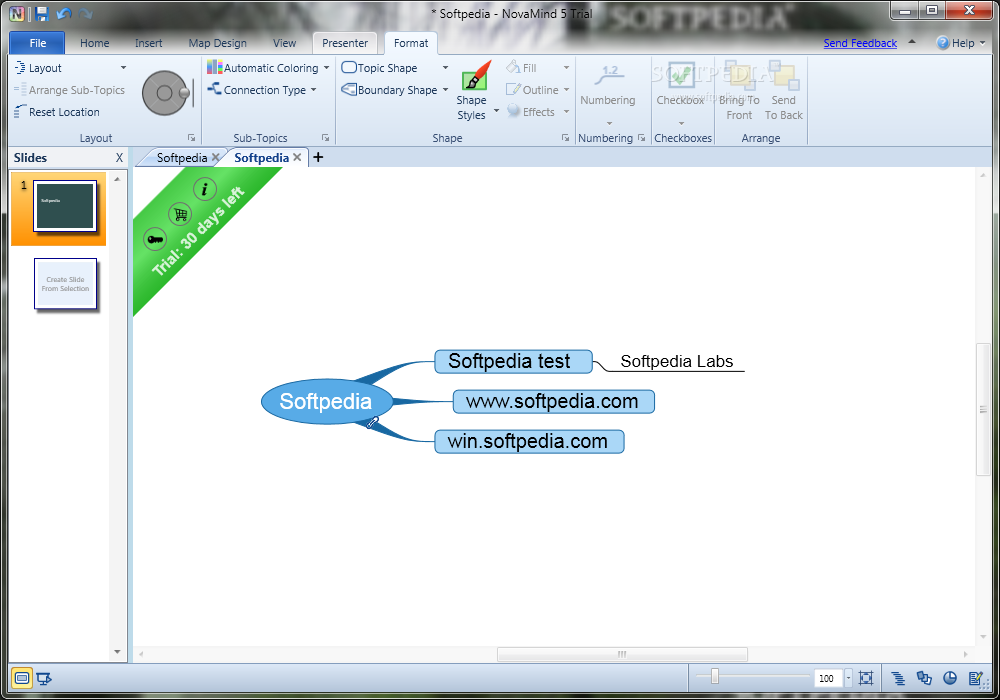
Task: Switch to the Presenter tab
Action: [x=344, y=43]
